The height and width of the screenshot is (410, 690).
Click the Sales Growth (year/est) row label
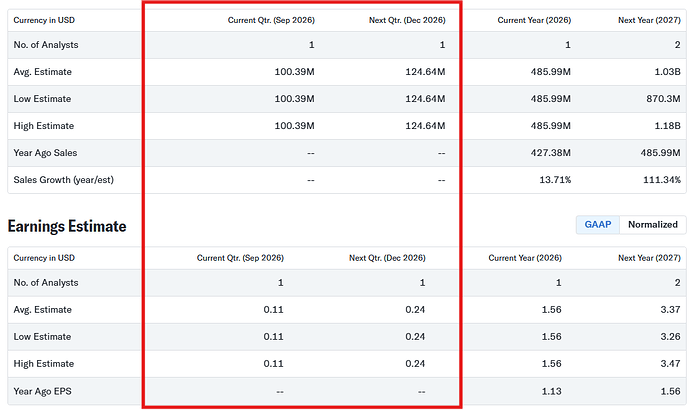63,179
